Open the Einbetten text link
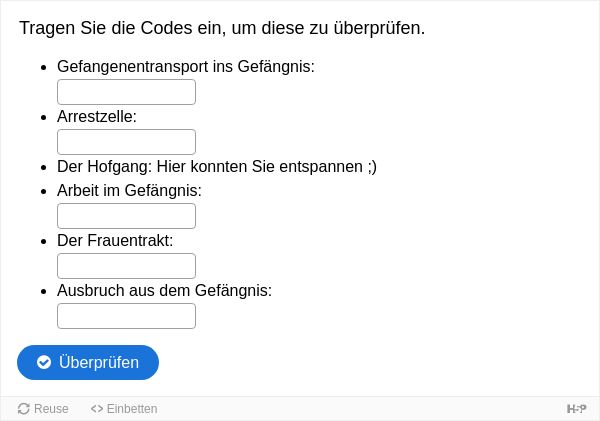Screen dimensions: 600x421 132,409
